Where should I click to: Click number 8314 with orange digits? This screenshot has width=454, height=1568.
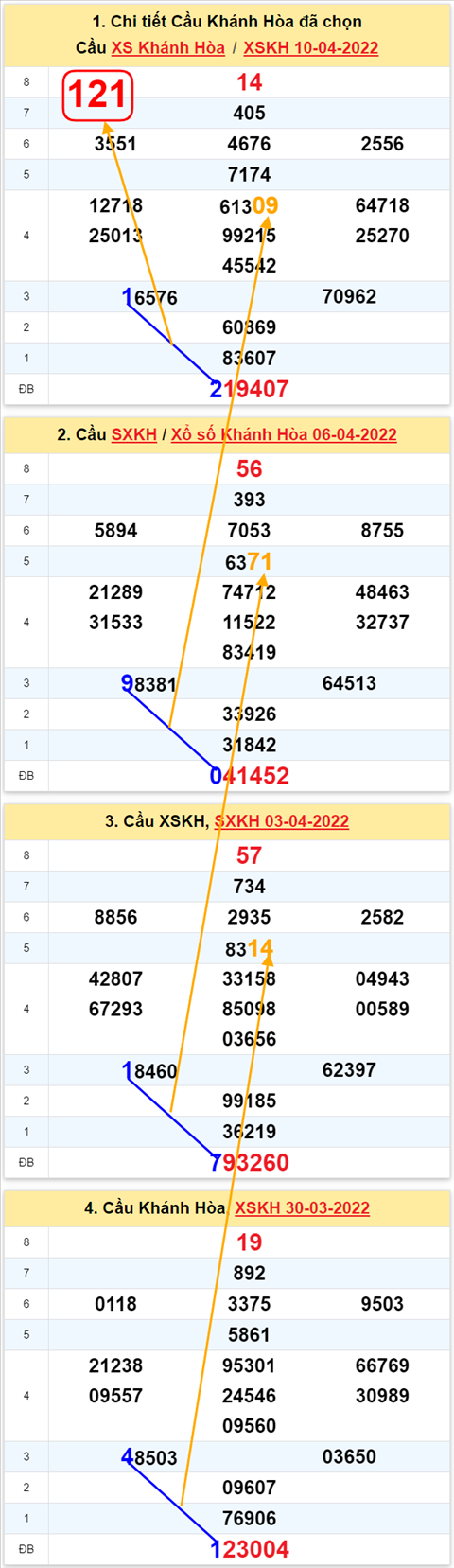pos(250,949)
